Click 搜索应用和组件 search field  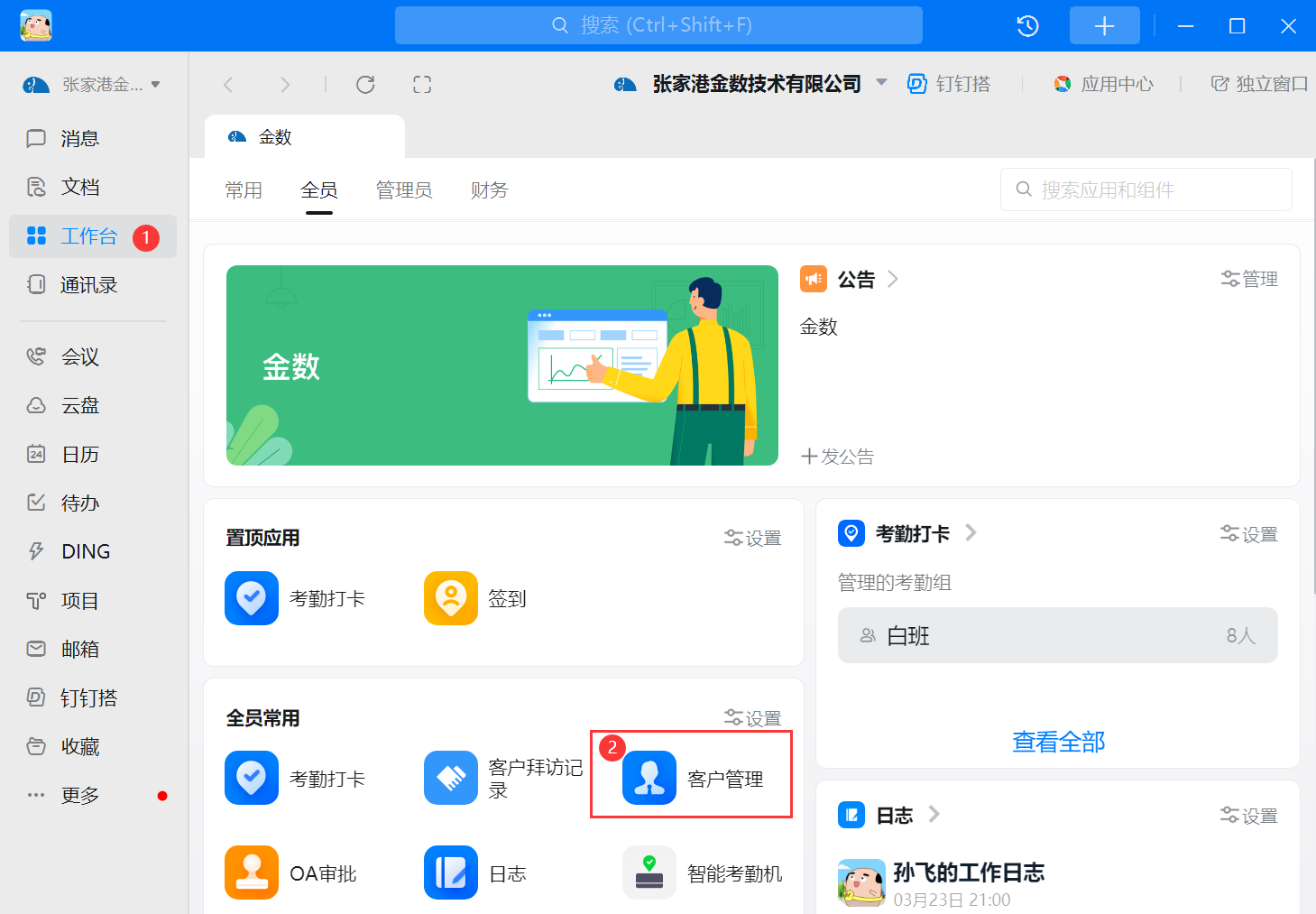pyautogui.click(x=1146, y=189)
